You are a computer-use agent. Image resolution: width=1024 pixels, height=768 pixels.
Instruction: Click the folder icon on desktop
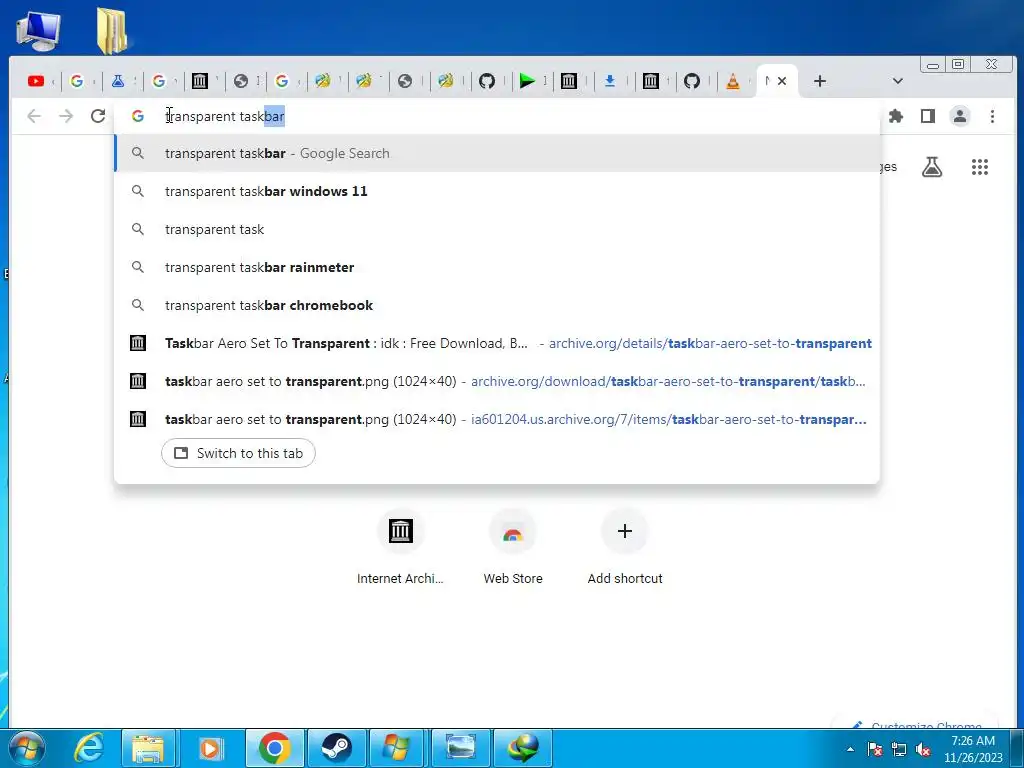pyautogui.click(x=112, y=31)
